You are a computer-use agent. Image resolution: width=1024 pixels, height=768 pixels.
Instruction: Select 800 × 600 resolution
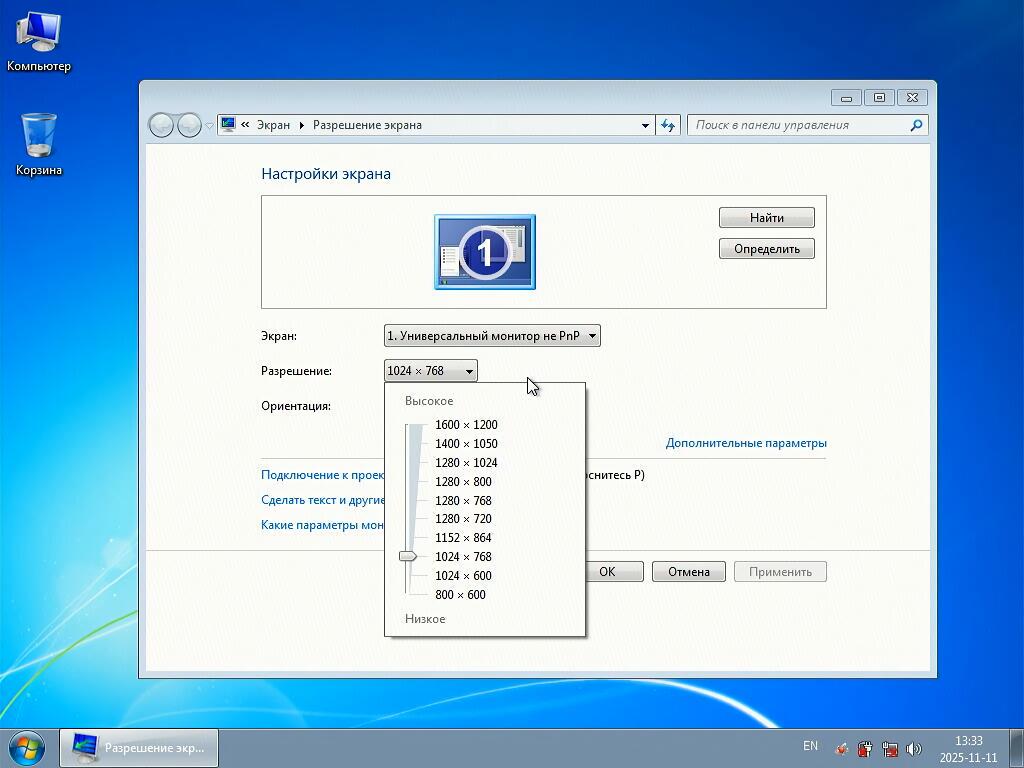coord(460,595)
